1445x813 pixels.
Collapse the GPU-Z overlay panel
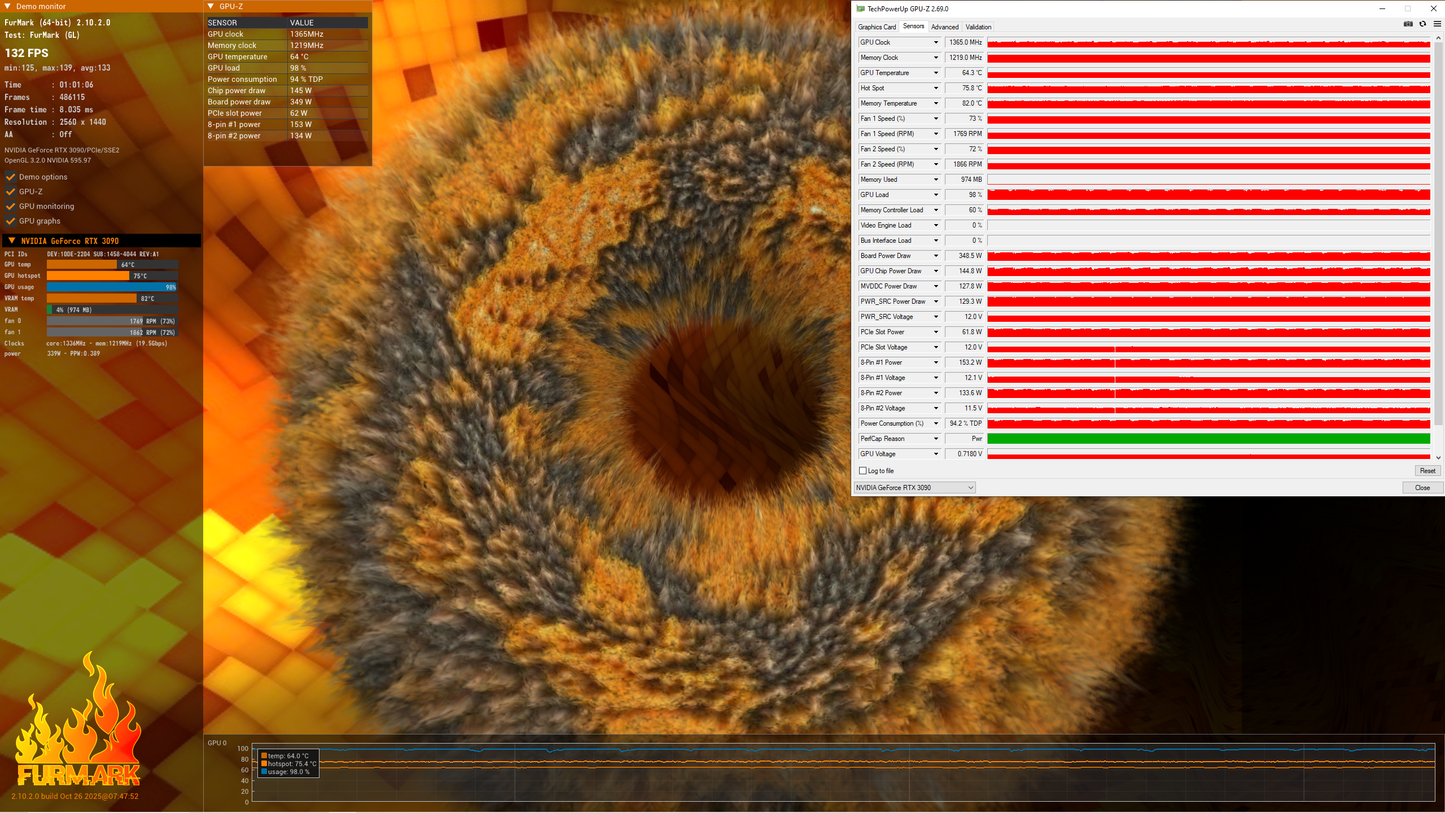point(211,7)
